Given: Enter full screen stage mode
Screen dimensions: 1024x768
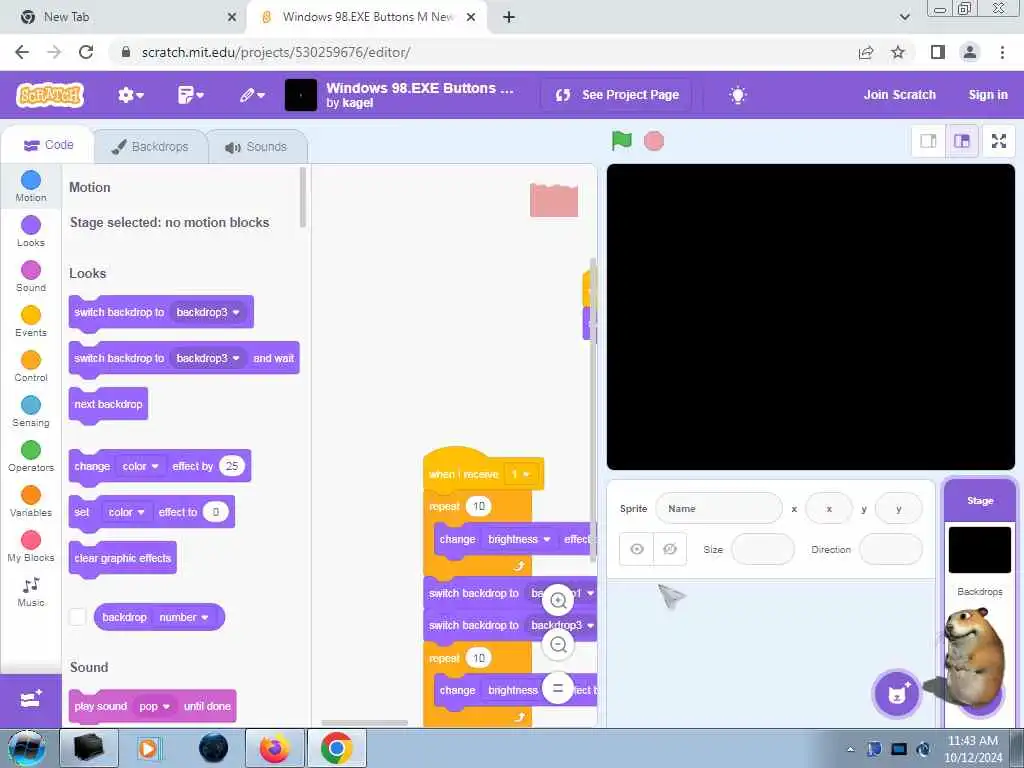Looking at the screenshot, I should [x=999, y=141].
